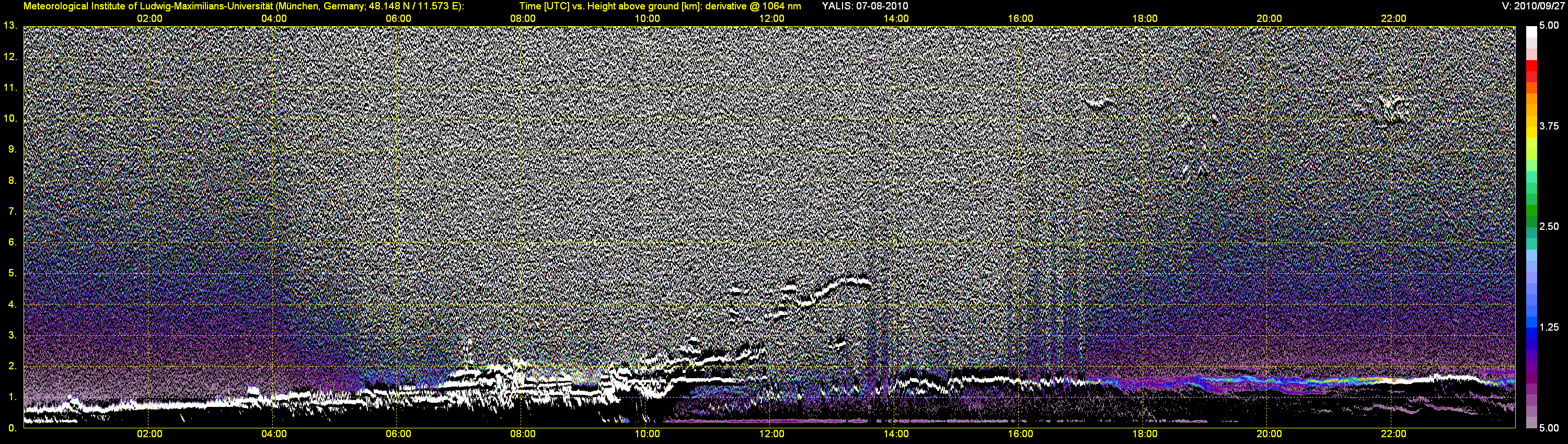Viewport: 1568px width, 444px height.
Task: Click the height axis label '12.'
Action: 10,56
